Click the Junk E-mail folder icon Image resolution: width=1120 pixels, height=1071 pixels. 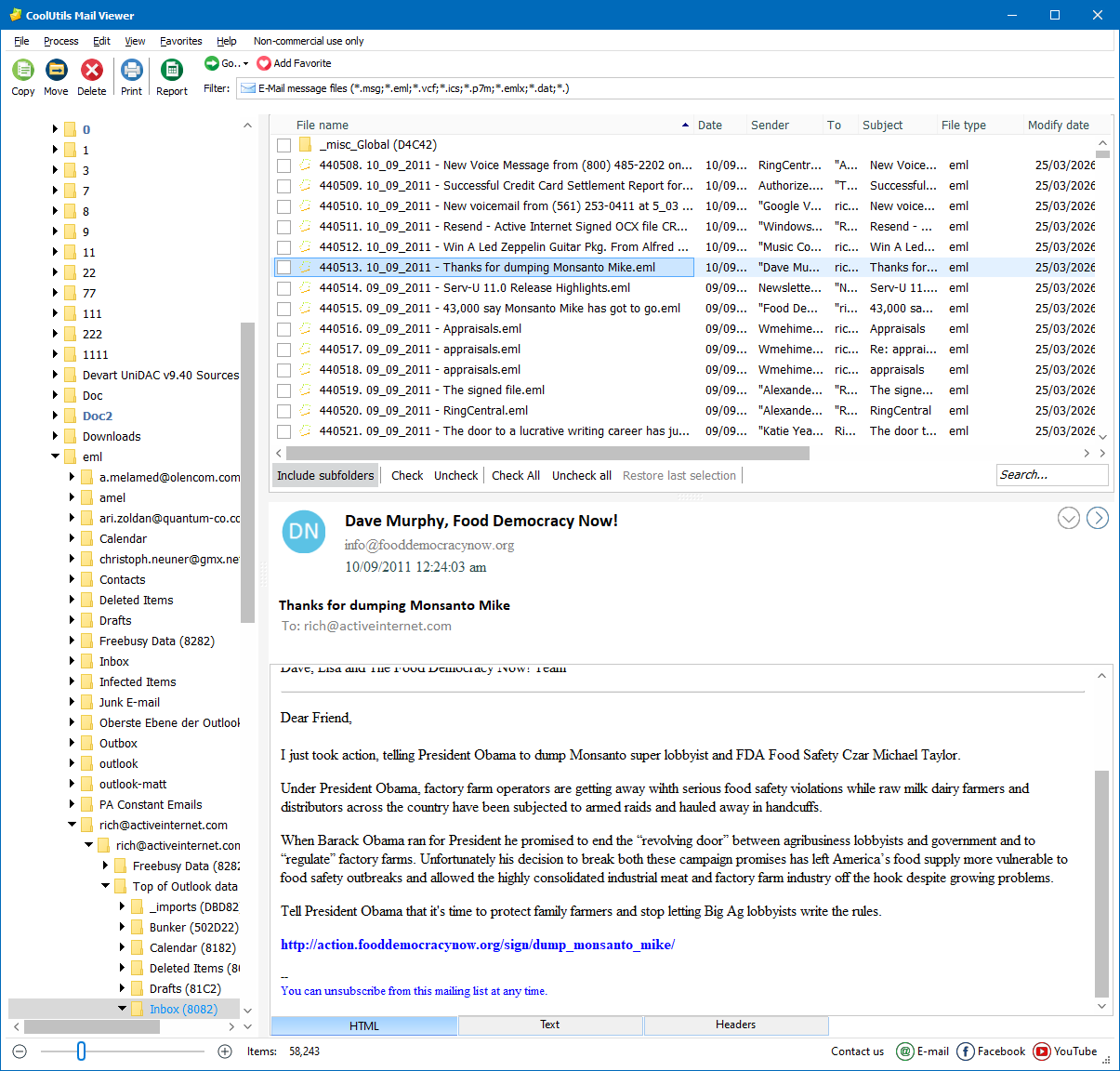(86, 703)
